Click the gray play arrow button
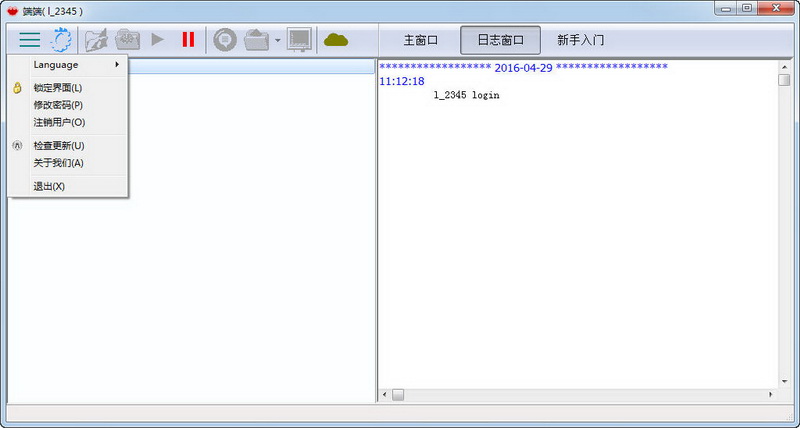 158,39
